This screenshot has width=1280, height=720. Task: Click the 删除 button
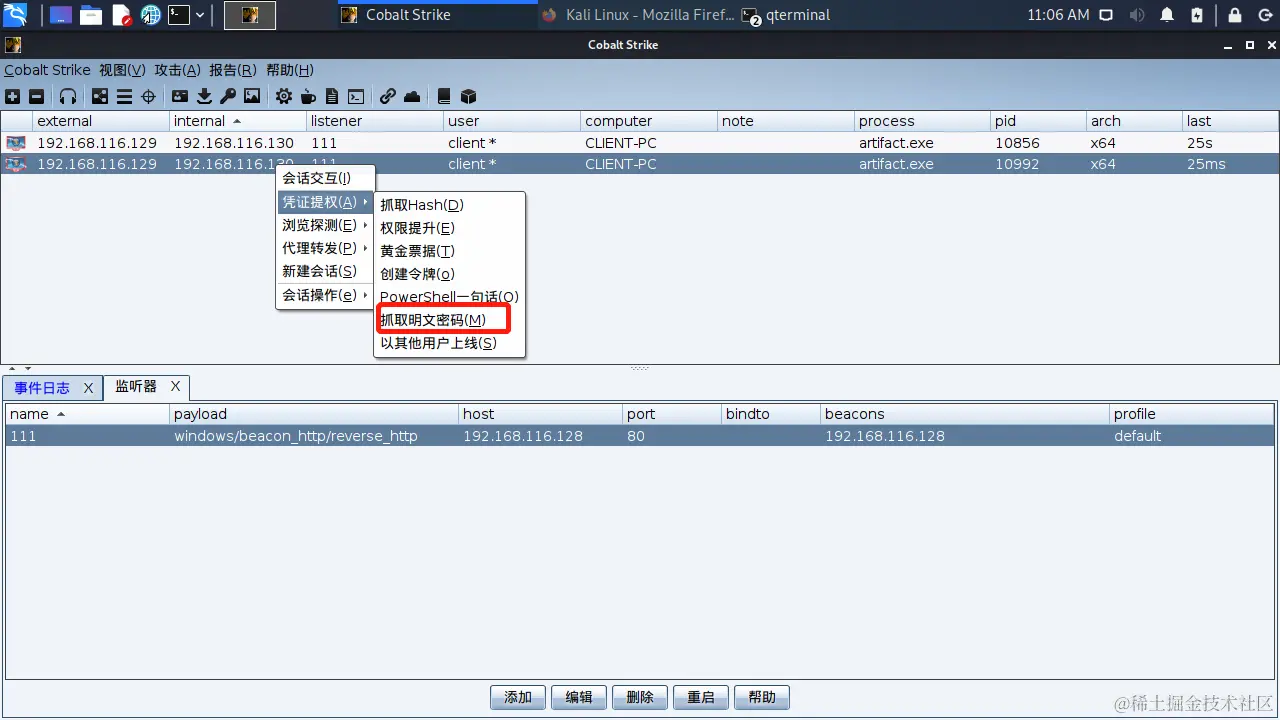[x=640, y=698]
